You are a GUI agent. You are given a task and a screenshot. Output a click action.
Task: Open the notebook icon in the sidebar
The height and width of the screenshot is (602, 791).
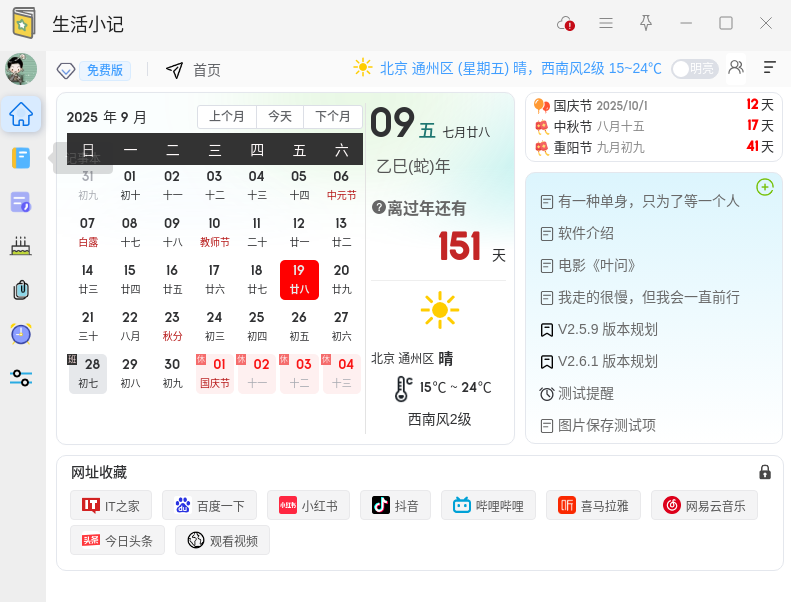21,158
